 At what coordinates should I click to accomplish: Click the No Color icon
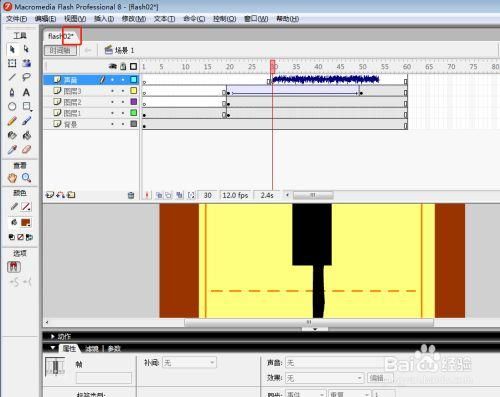tap(20, 237)
